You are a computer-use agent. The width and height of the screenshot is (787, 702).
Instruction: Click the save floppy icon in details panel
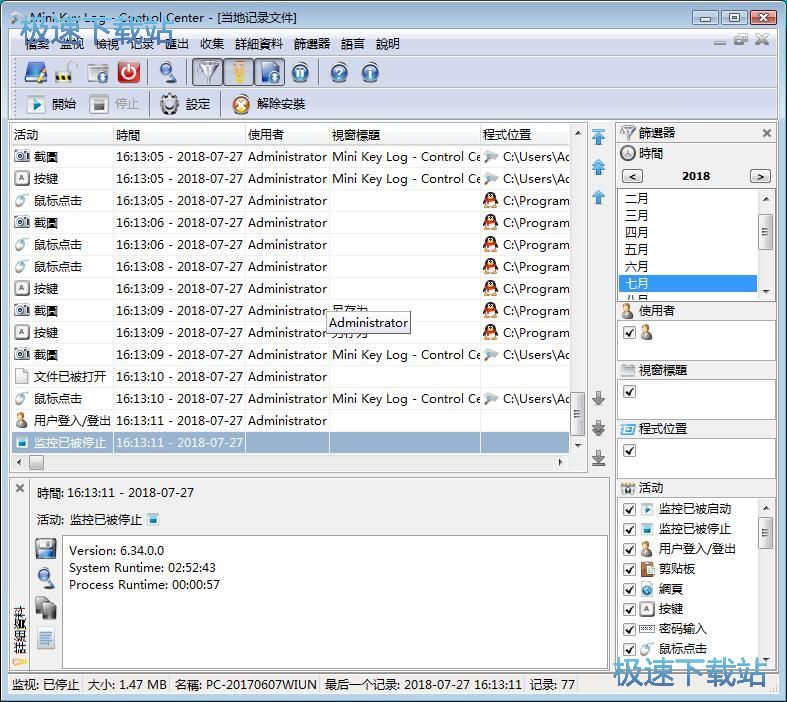(45, 548)
